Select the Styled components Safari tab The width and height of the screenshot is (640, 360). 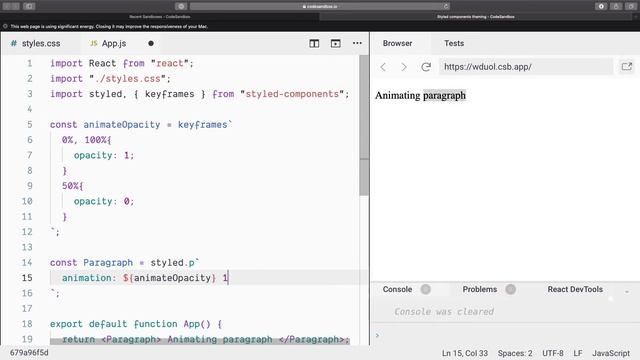[476, 17]
